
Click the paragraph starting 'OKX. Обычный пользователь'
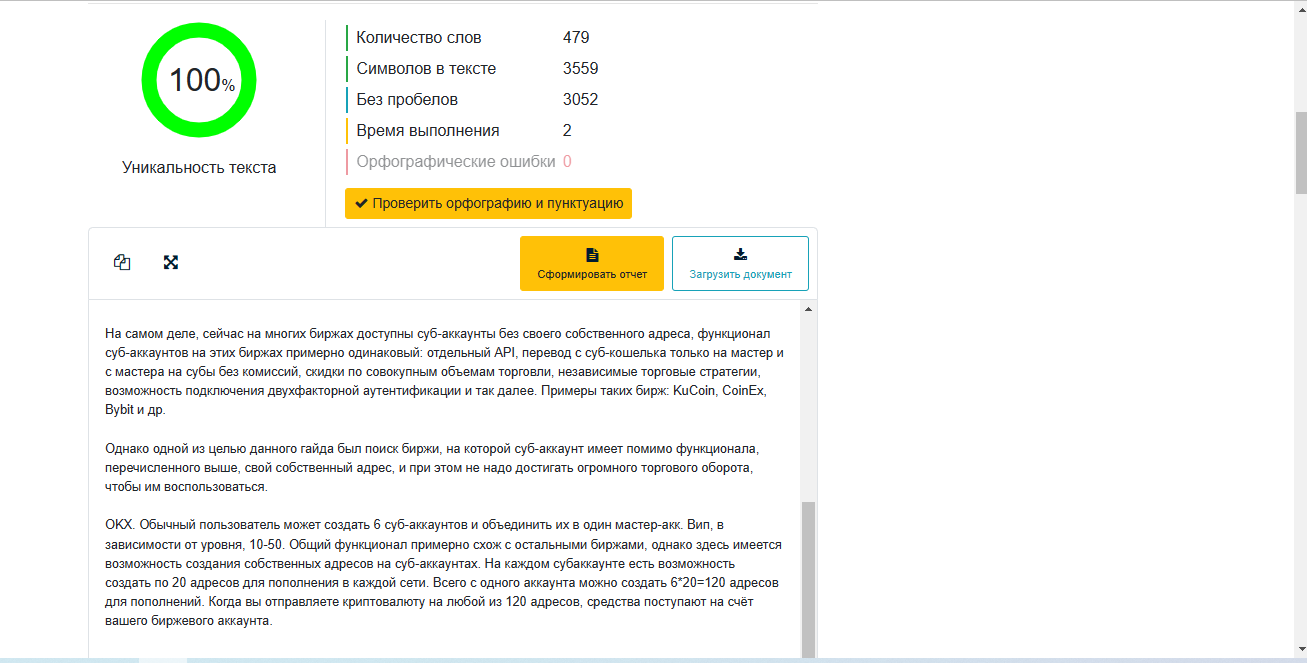[442, 572]
